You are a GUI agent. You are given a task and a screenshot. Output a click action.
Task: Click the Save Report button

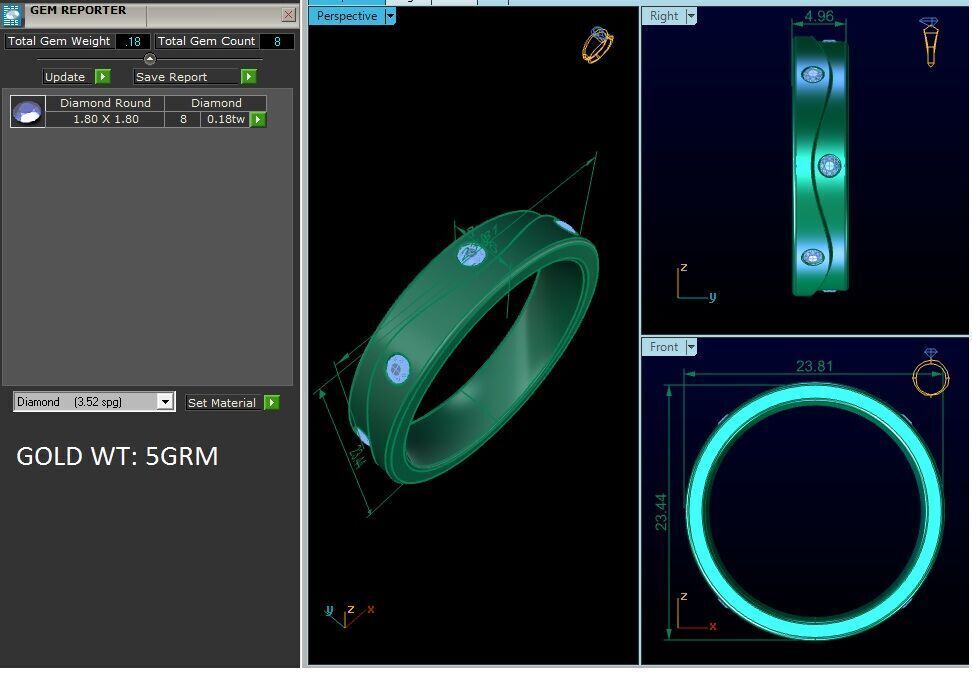[x=187, y=77]
